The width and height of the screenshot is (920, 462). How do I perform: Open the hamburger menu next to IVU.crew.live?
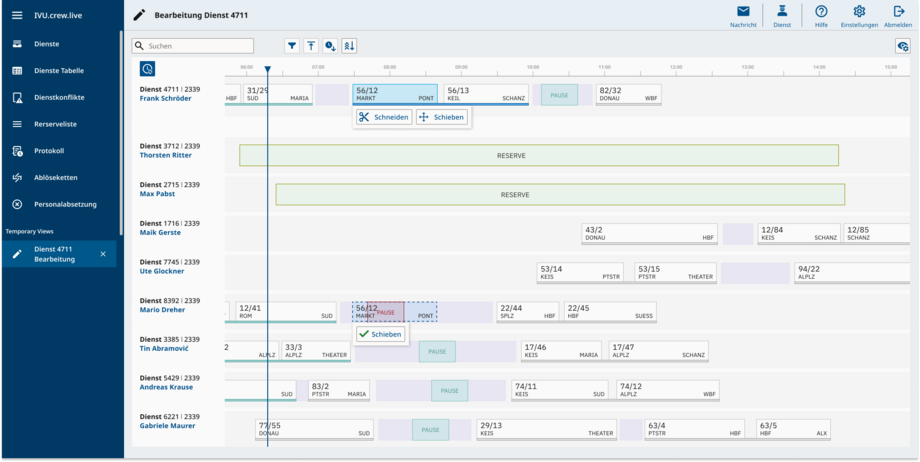[x=17, y=16]
